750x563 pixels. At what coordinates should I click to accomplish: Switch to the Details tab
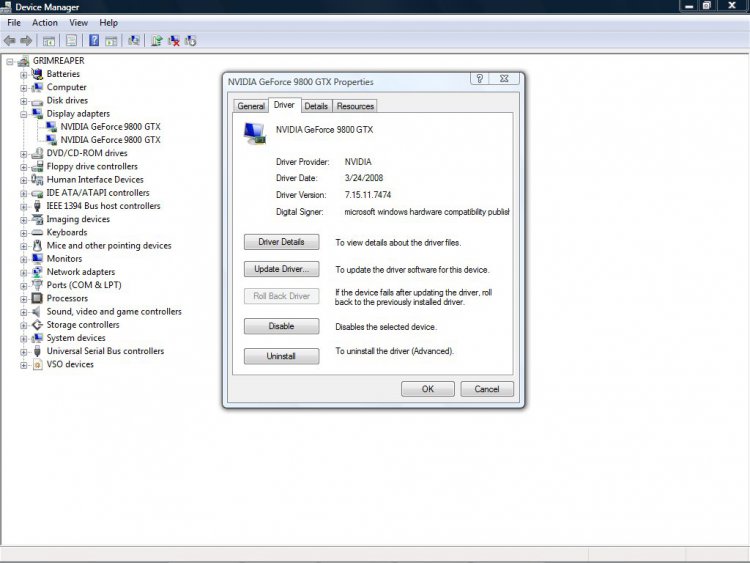point(316,106)
